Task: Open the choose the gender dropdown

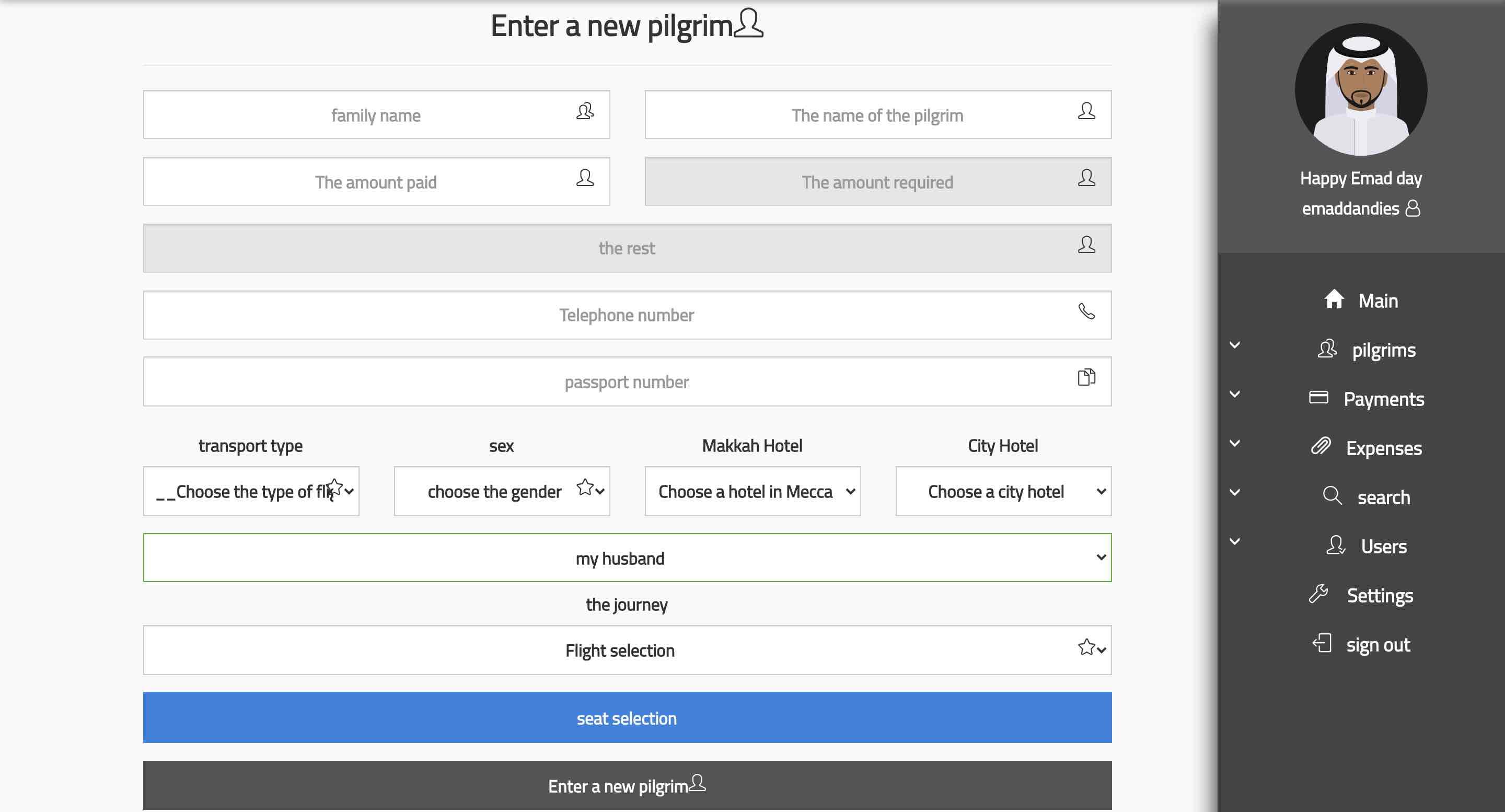Action: tap(501, 491)
